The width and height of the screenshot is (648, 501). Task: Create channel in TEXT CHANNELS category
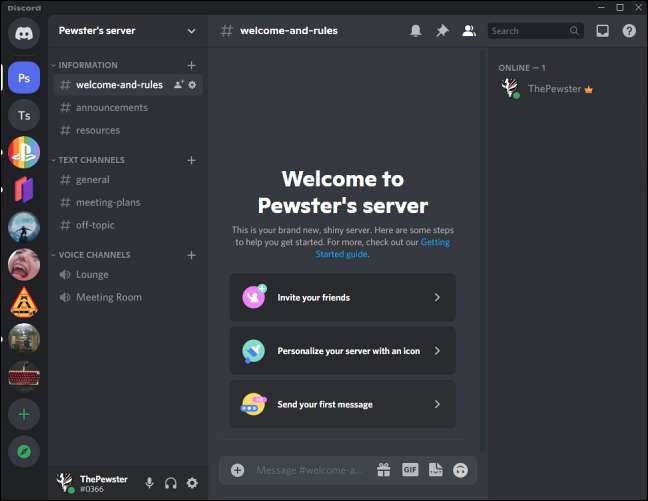click(191, 160)
